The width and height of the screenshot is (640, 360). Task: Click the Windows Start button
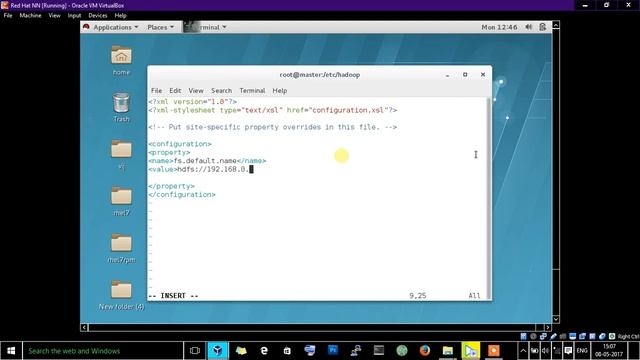[11, 351]
